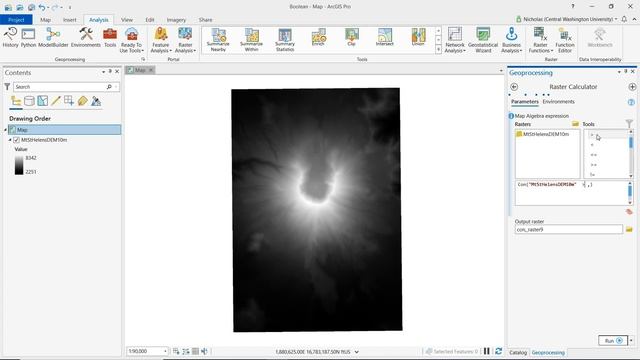Screen dimensions: 640x360
Task: Browse for a raster in Rasters list
Action: pos(576,124)
